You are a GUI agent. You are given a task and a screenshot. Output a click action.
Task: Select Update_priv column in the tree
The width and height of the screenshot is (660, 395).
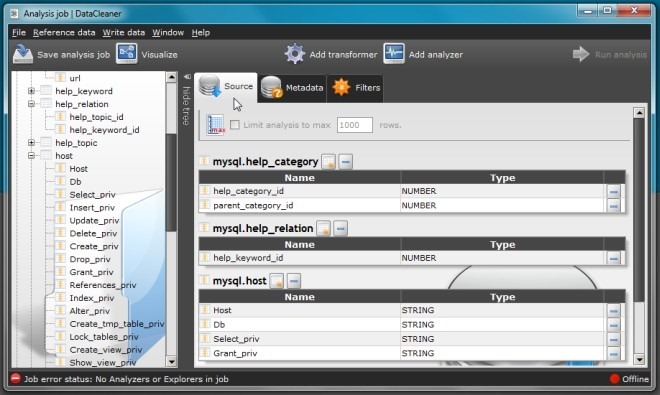coord(94,221)
